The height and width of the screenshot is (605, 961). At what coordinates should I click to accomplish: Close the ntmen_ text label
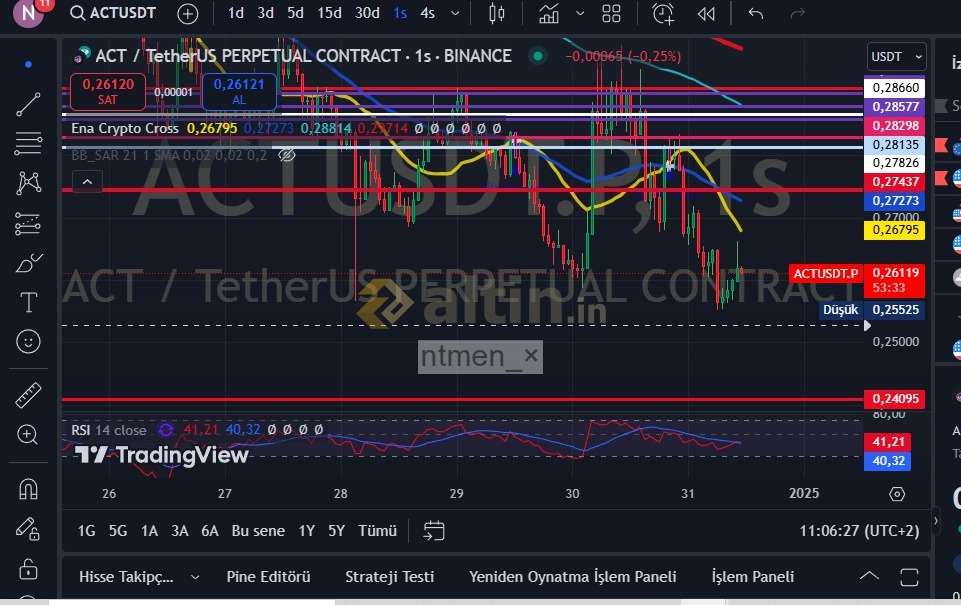531,355
